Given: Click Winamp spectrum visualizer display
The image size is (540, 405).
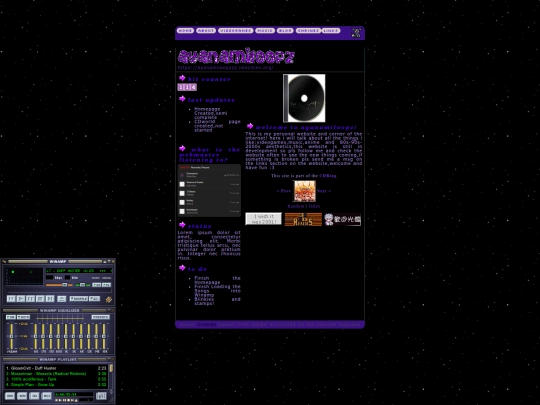Looking at the screenshot, I should tap(25, 276).
